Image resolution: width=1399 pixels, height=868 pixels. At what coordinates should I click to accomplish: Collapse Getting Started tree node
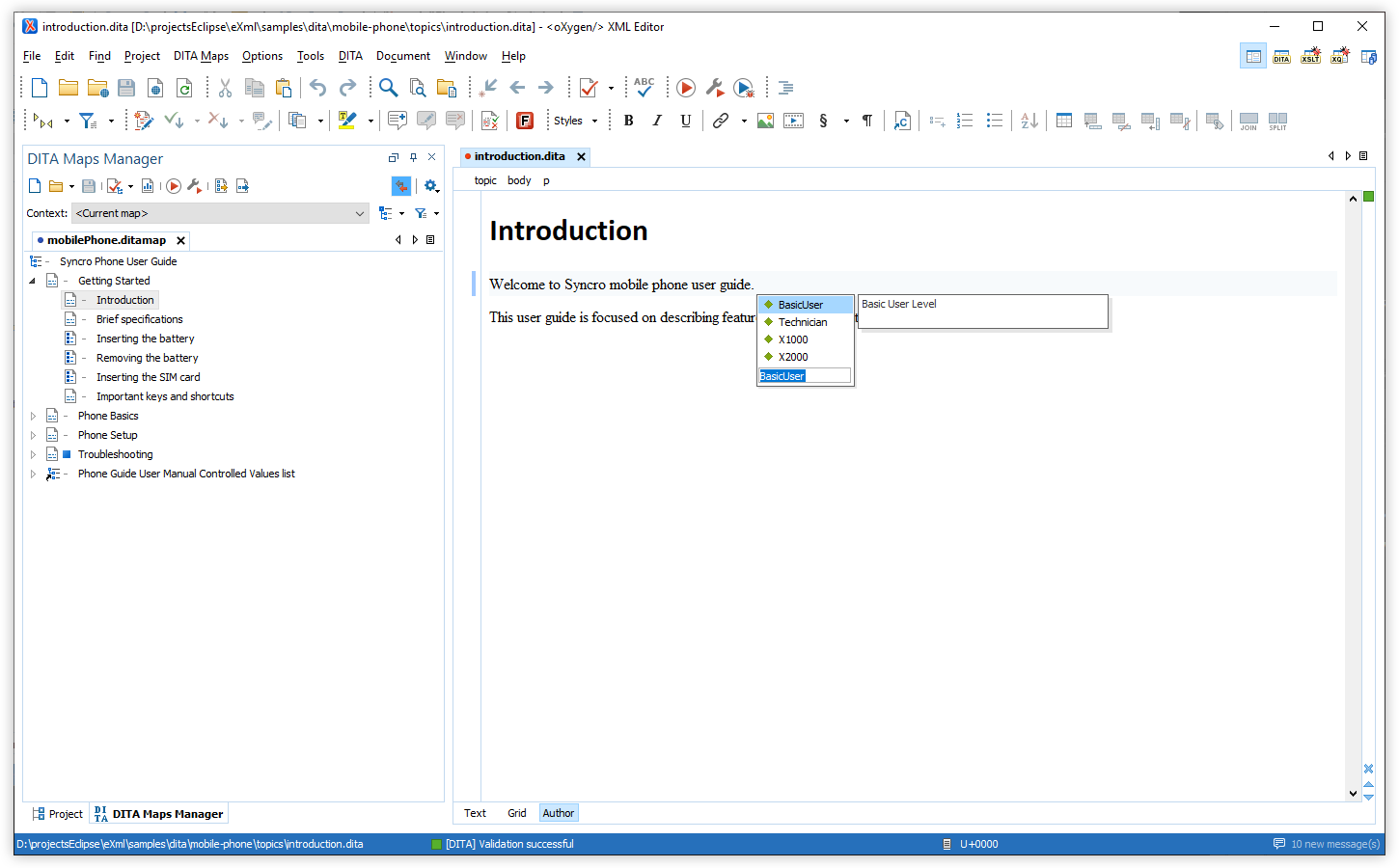click(32, 281)
